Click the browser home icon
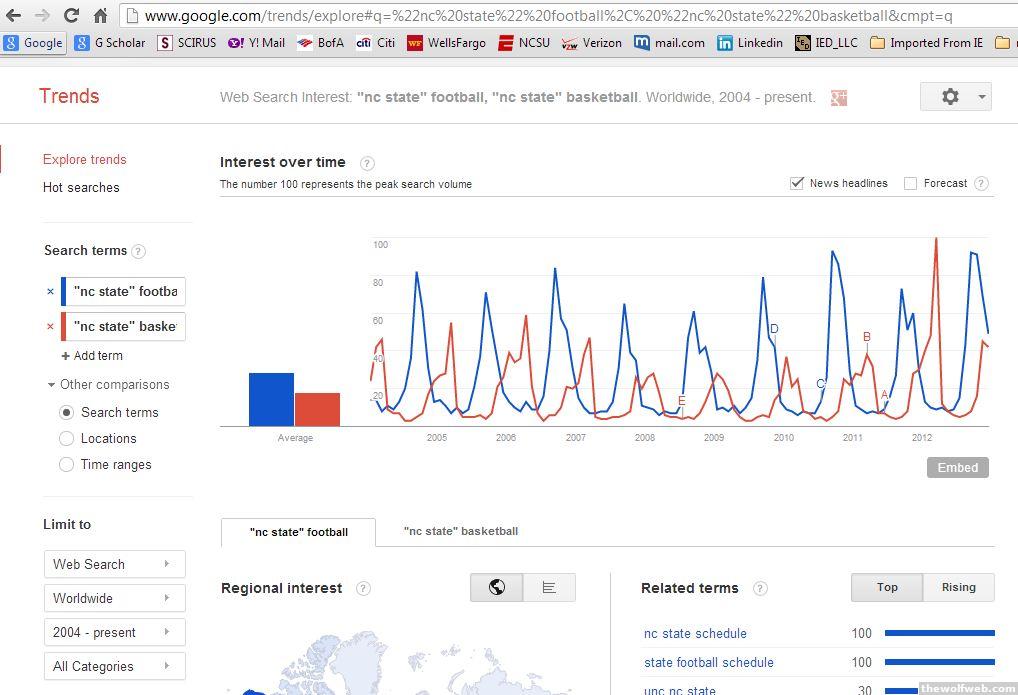The height and width of the screenshot is (695, 1018). (100, 15)
